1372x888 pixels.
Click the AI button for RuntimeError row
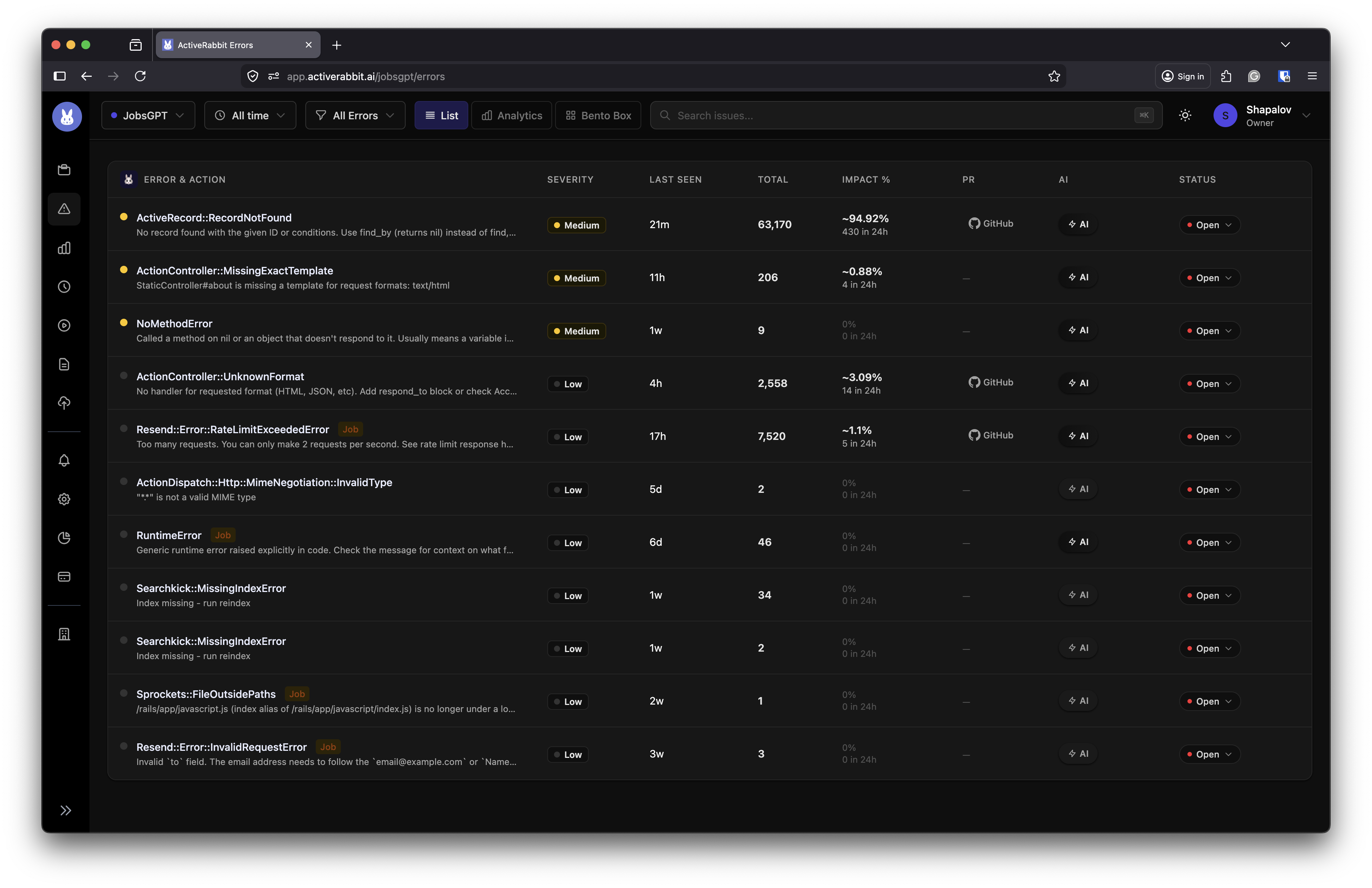(x=1078, y=542)
